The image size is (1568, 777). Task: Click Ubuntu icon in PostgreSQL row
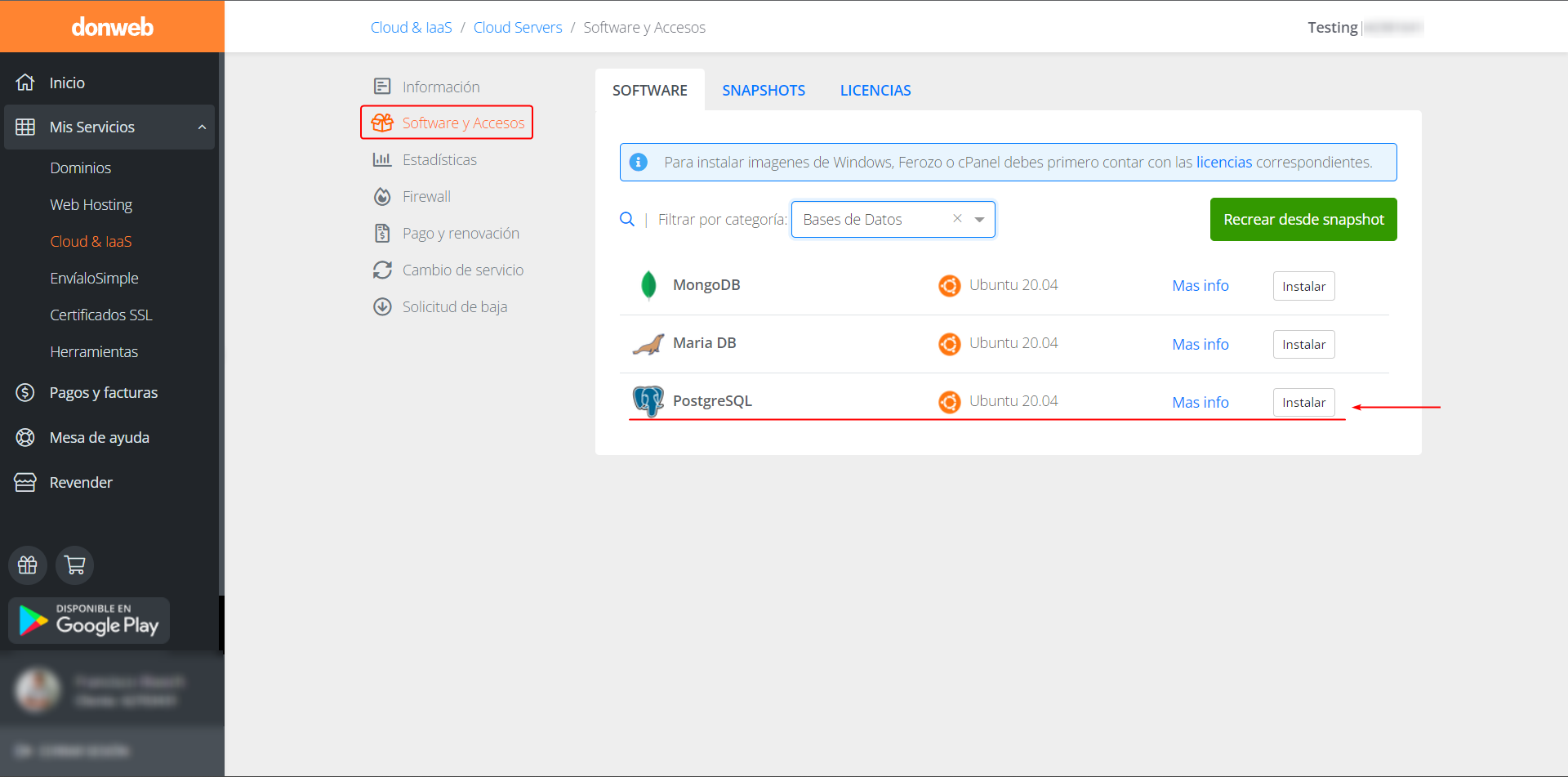pyautogui.click(x=949, y=402)
